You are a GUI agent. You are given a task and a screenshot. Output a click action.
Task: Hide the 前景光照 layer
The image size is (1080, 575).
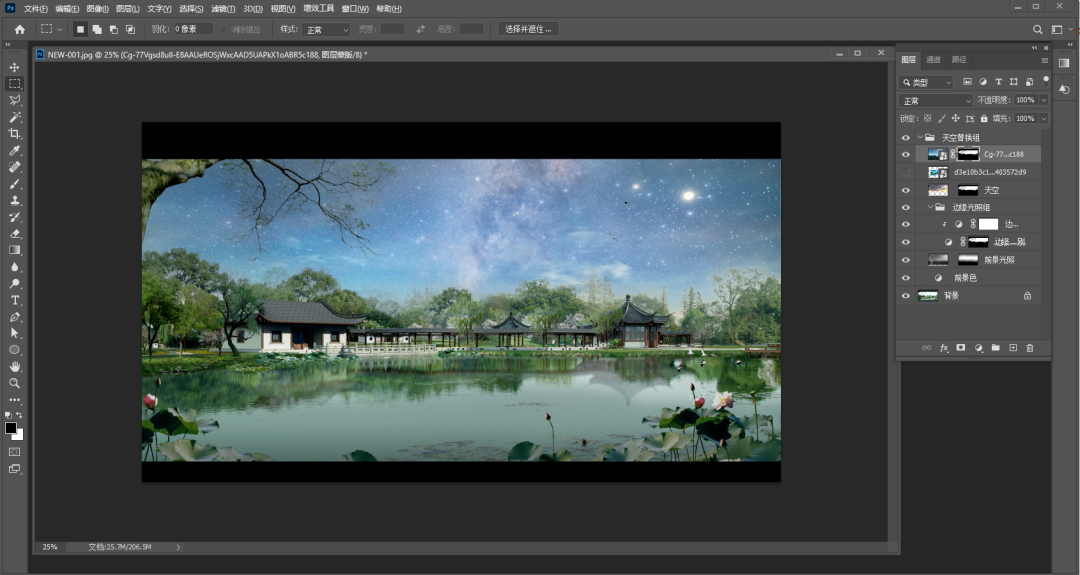(906, 260)
